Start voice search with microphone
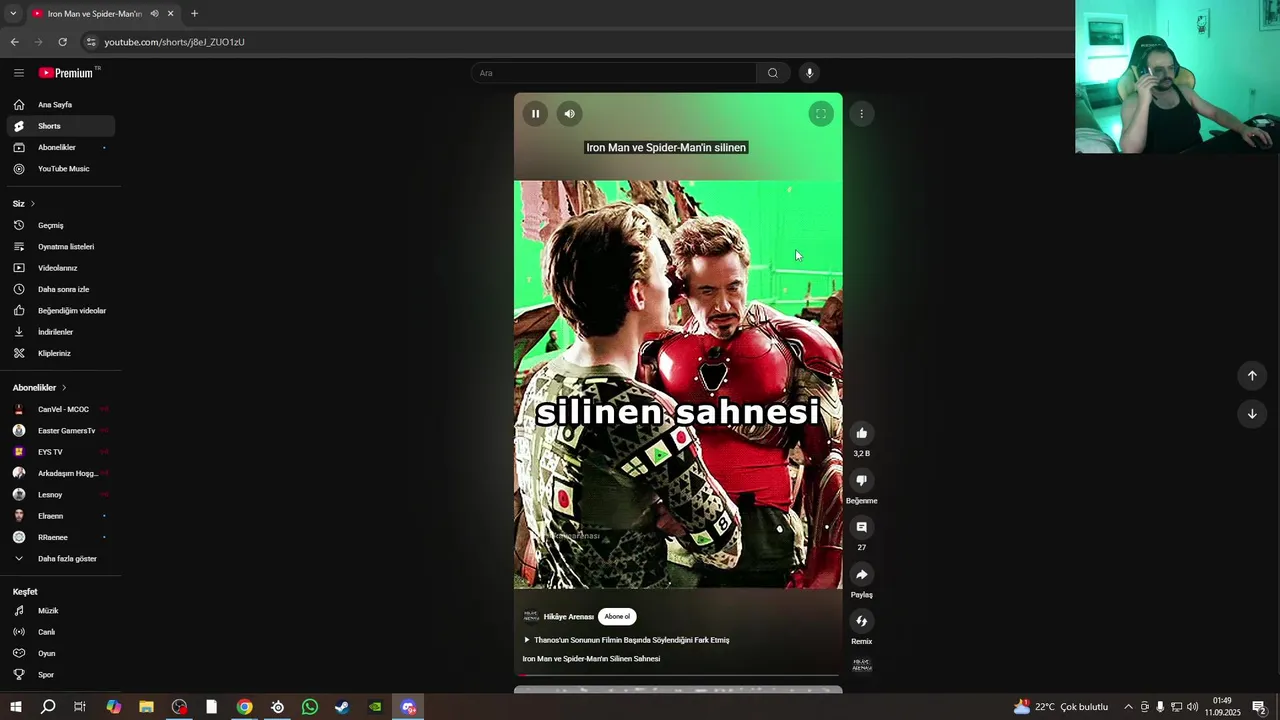1280x720 pixels. [x=810, y=73]
